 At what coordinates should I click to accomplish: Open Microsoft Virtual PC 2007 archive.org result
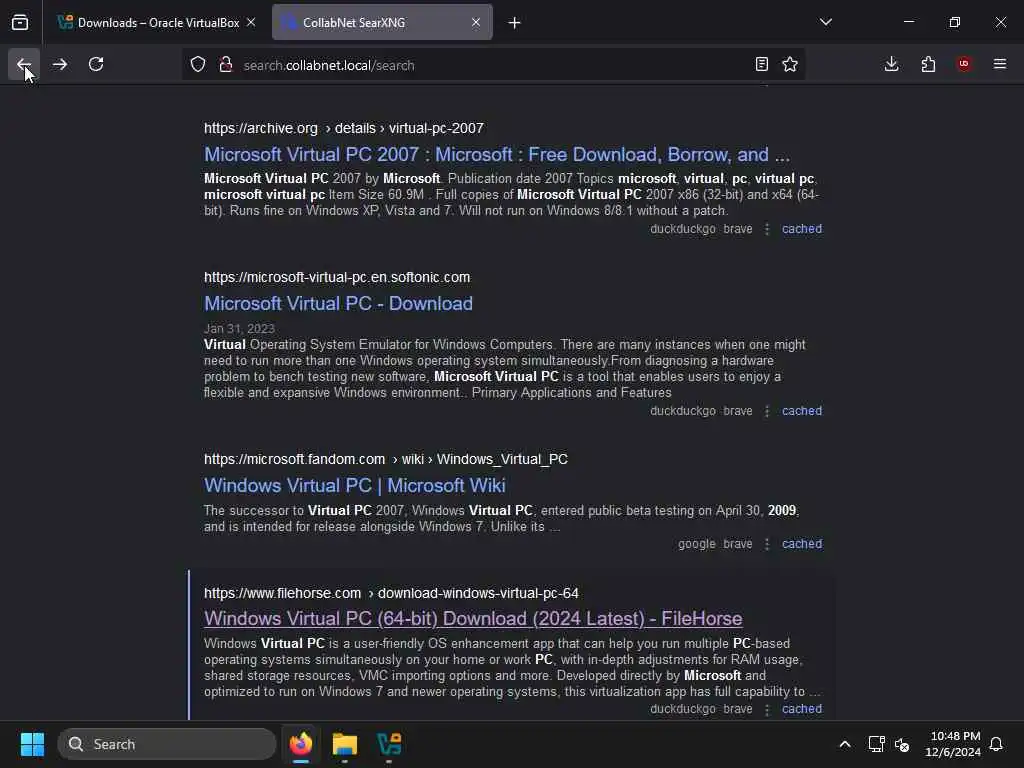(497, 155)
